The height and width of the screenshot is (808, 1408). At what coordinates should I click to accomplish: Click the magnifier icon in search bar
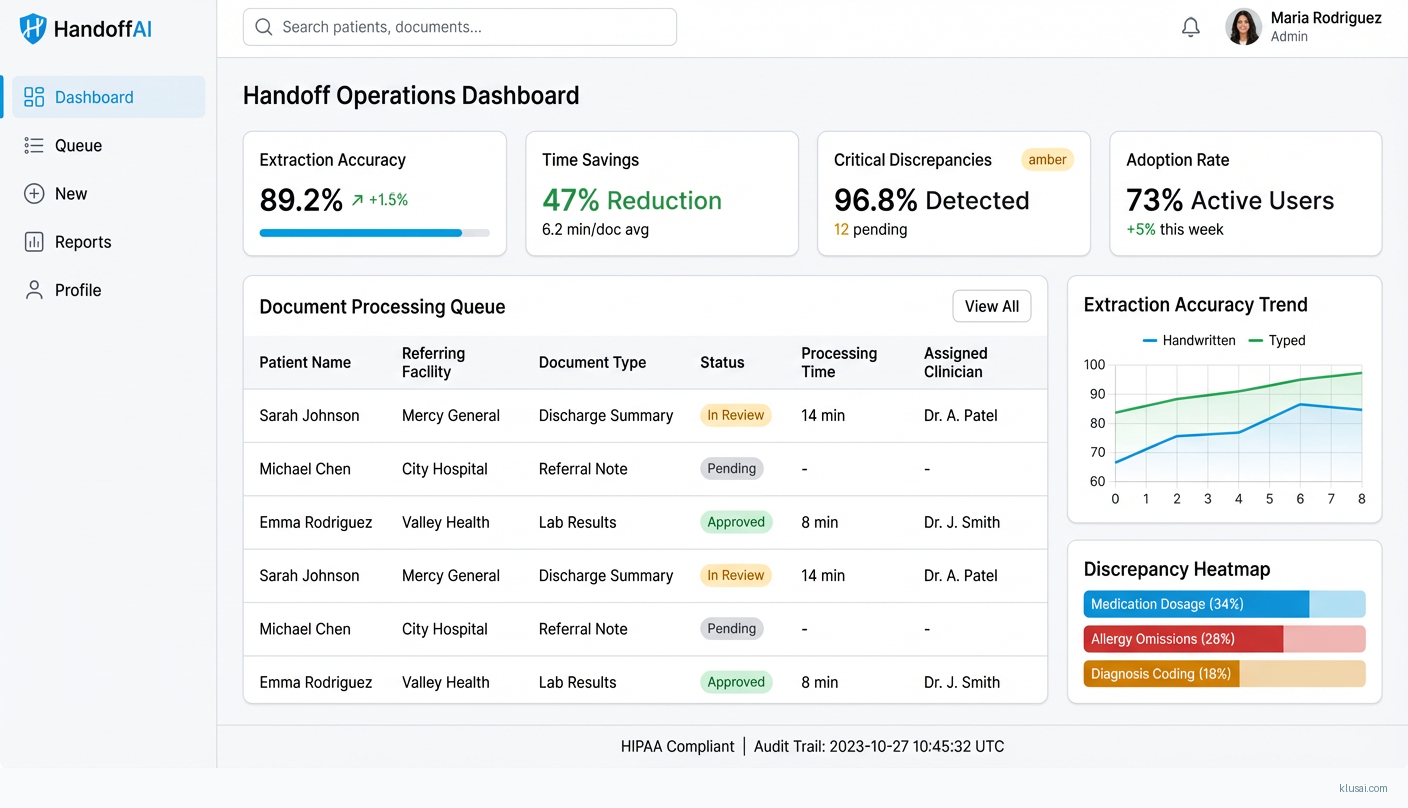tap(264, 27)
